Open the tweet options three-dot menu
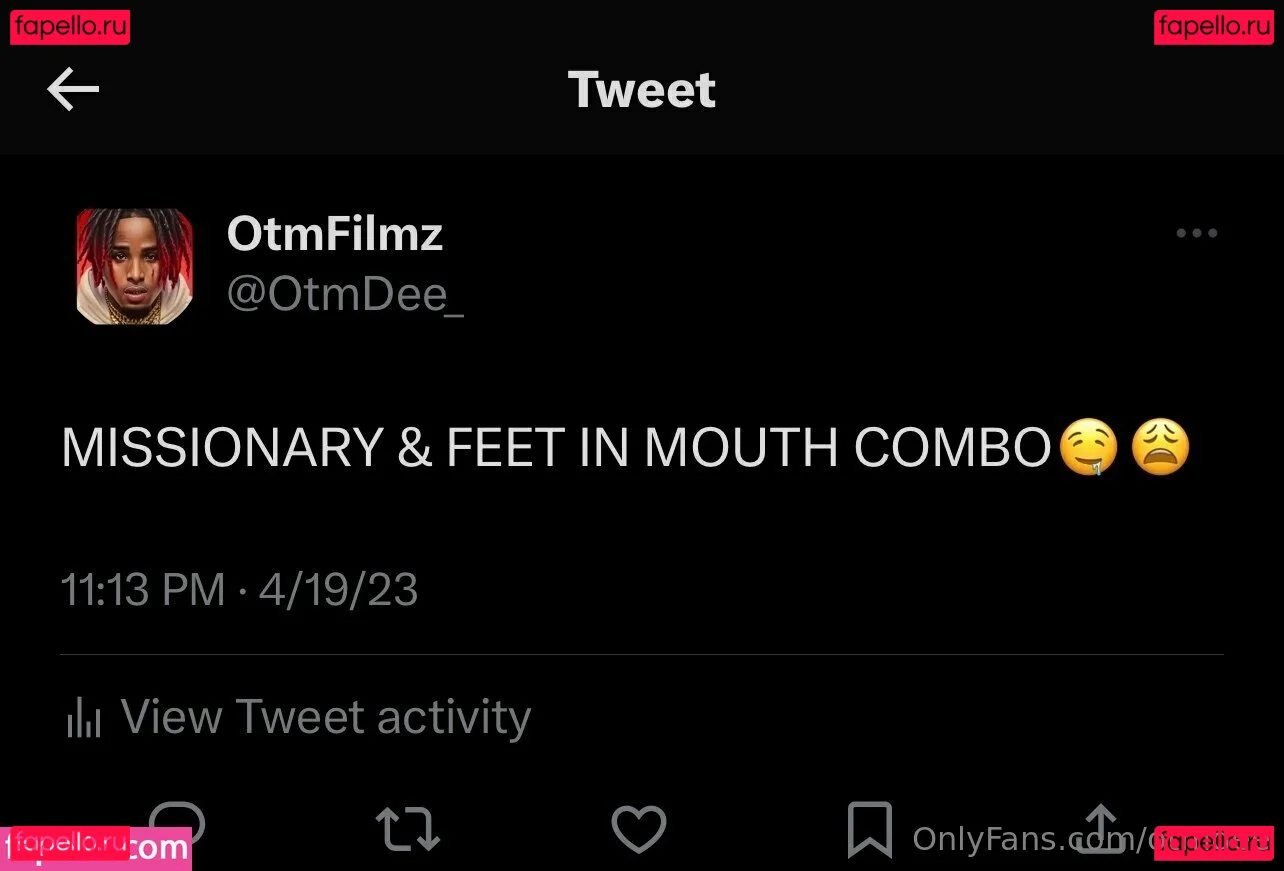1284x871 pixels. pyautogui.click(x=1196, y=233)
